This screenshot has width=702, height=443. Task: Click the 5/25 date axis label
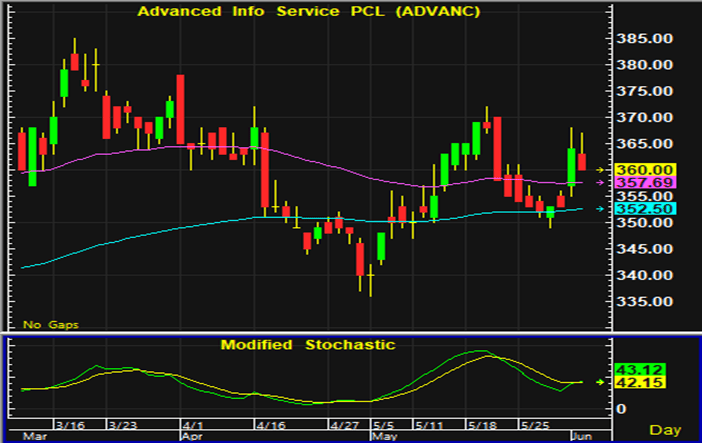(x=535, y=425)
